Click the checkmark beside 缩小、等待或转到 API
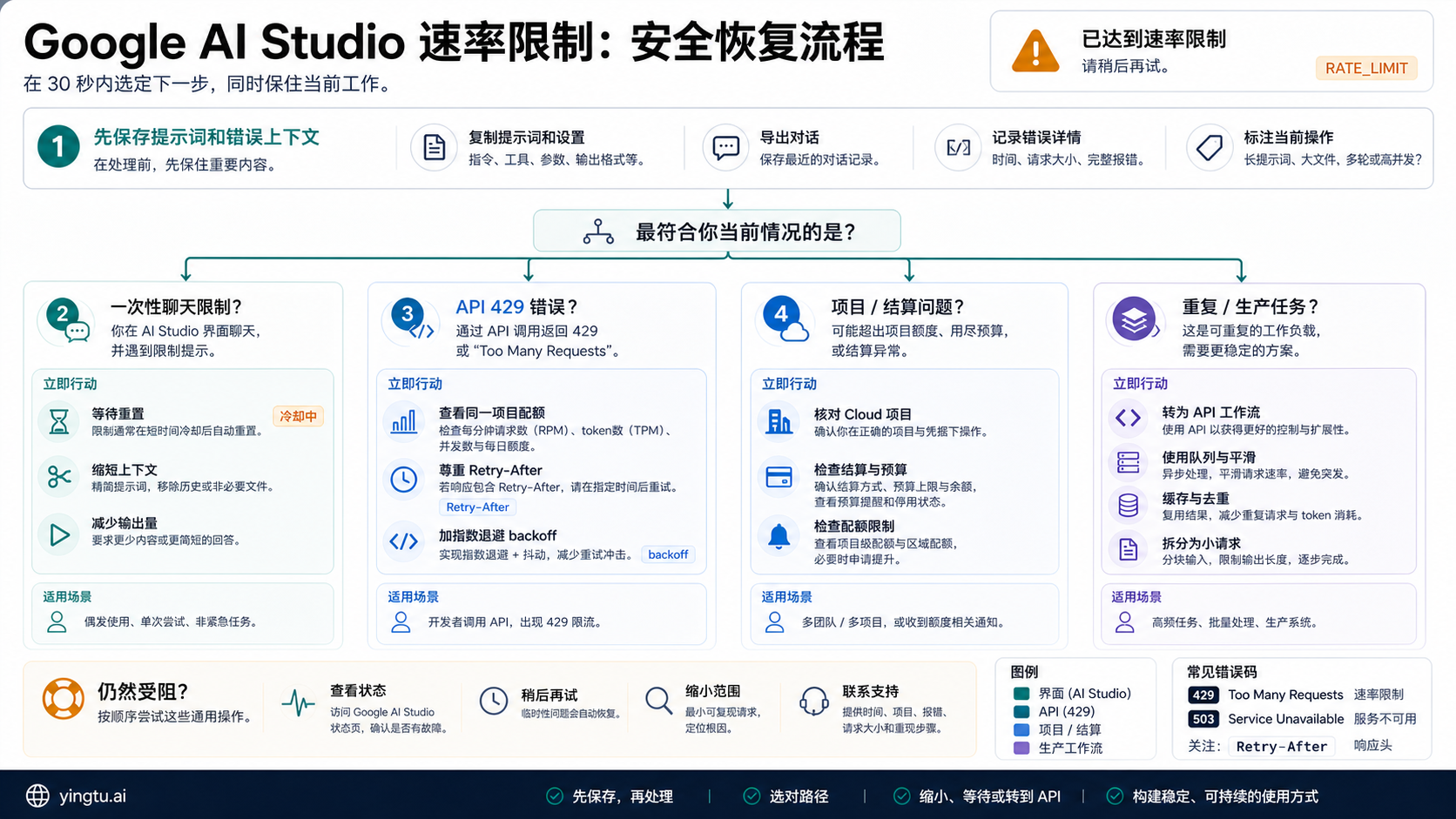Viewport: 1456px width, 819px height. pyautogui.click(x=902, y=796)
